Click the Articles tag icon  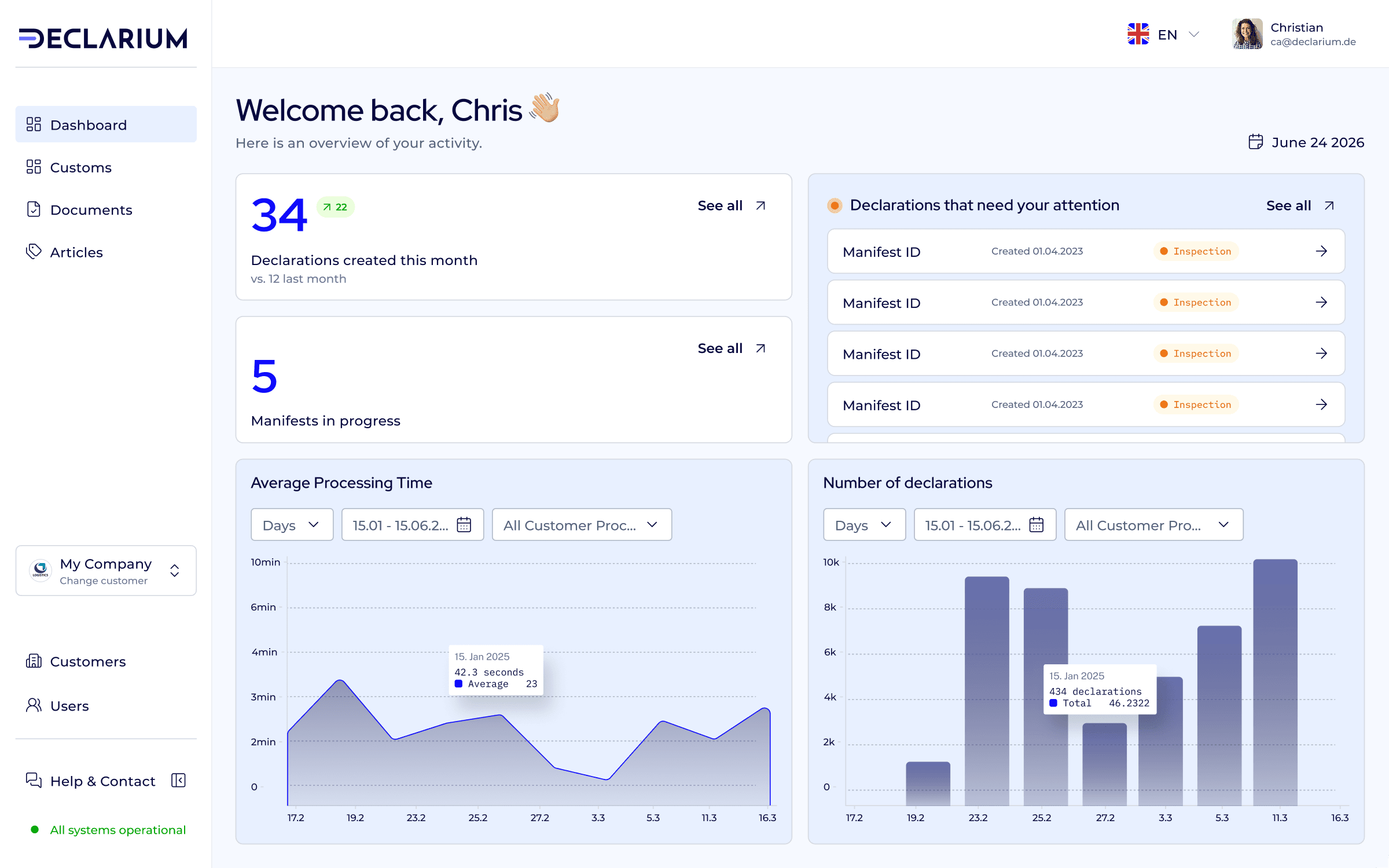(x=34, y=251)
